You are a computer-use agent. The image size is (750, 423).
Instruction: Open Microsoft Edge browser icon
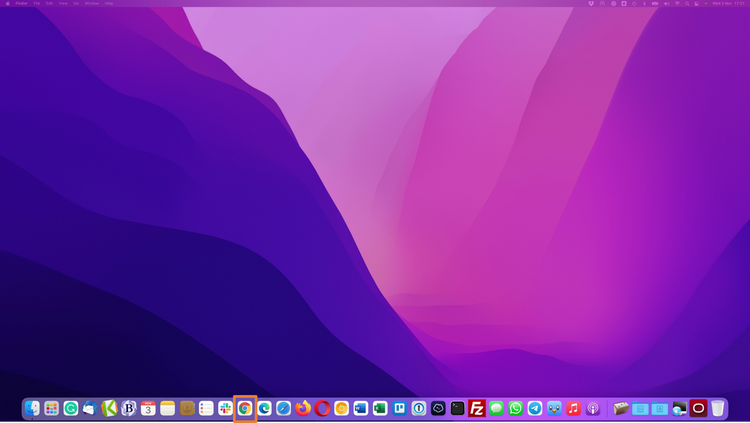264,408
